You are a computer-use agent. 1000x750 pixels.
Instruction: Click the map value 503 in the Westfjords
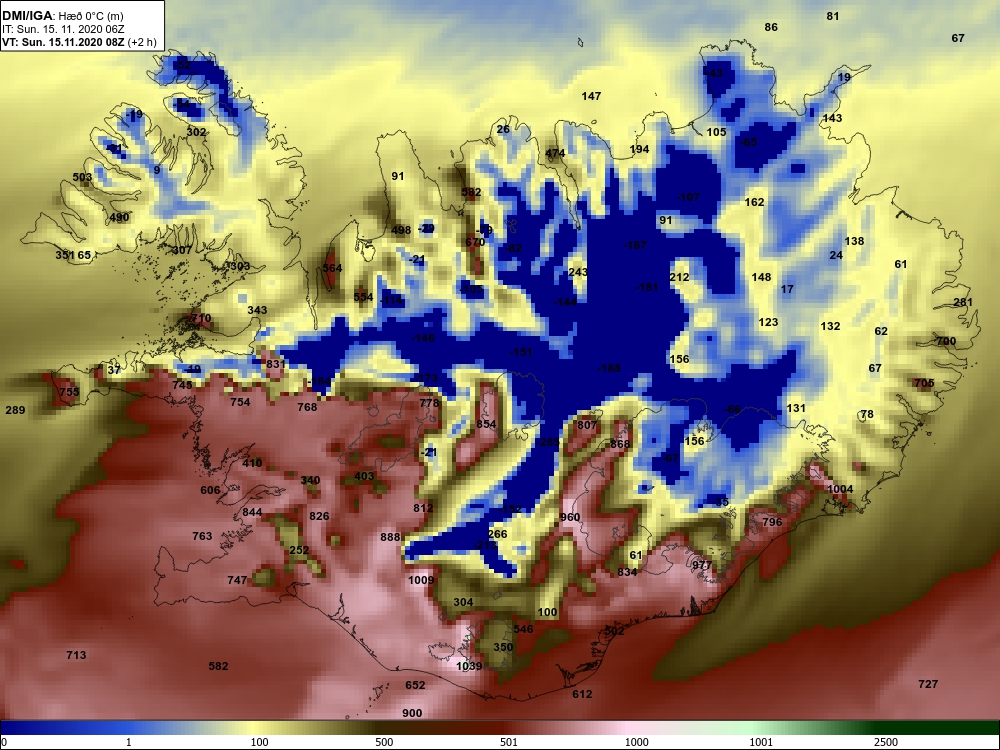[x=82, y=177]
